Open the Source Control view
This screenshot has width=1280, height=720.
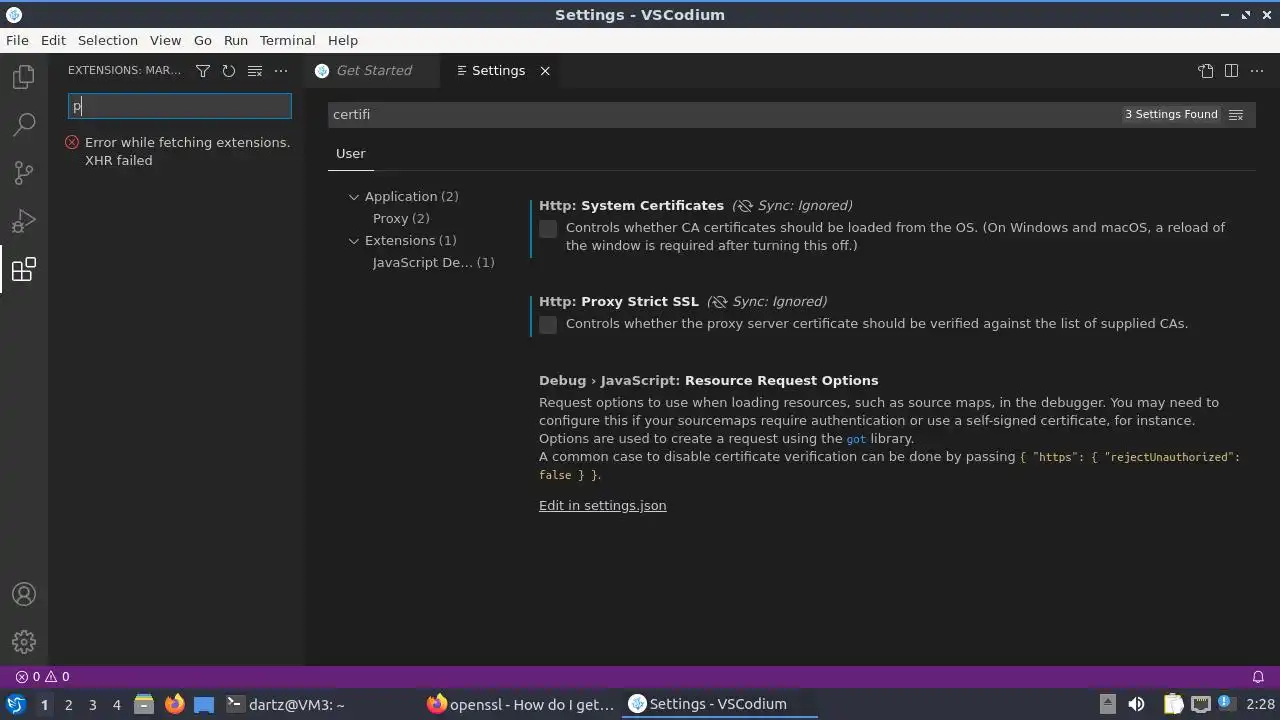[x=24, y=173]
